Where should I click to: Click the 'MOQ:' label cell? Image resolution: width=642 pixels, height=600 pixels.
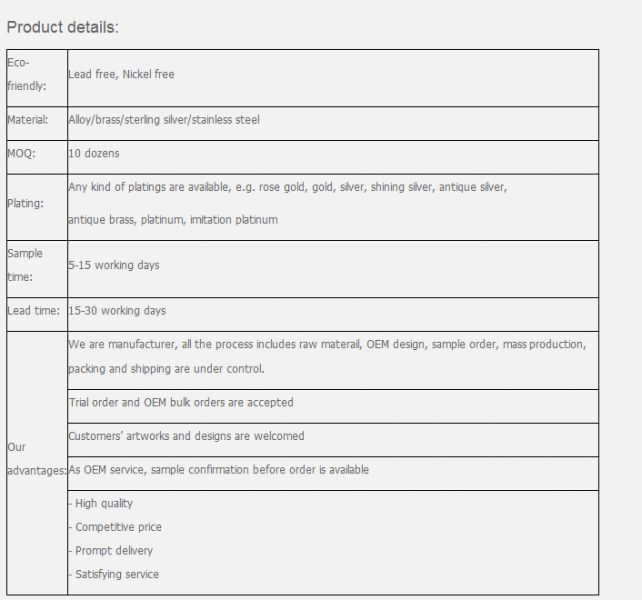coord(22,154)
